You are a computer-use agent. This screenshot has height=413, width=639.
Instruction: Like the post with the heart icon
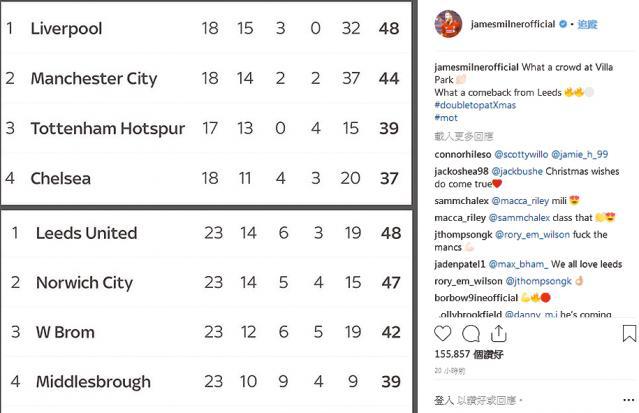click(x=443, y=333)
